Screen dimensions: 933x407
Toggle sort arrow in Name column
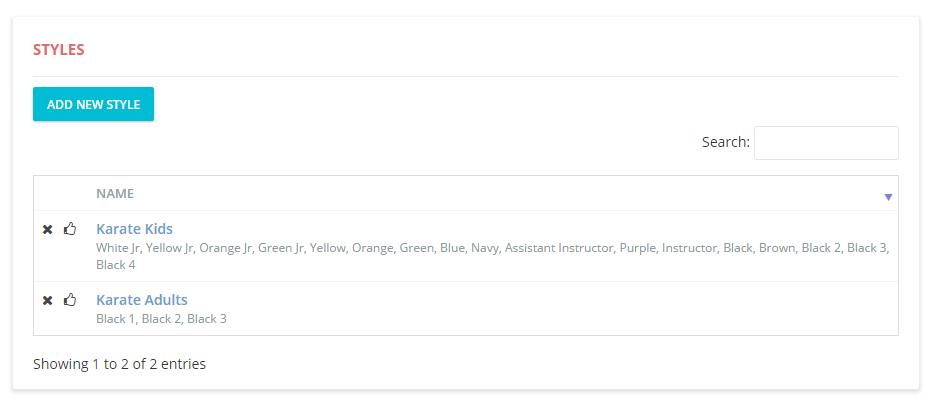pos(887,197)
